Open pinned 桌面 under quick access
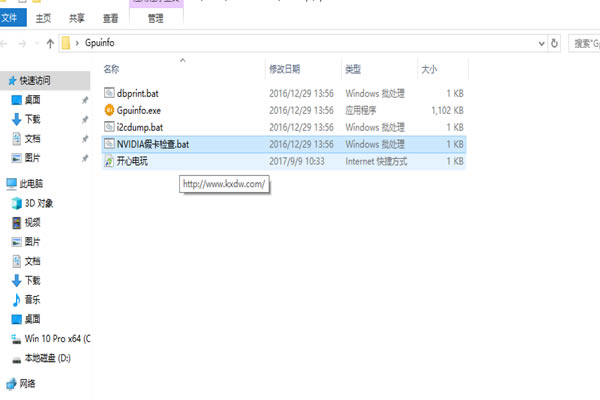600x400 pixels. [x=33, y=100]
